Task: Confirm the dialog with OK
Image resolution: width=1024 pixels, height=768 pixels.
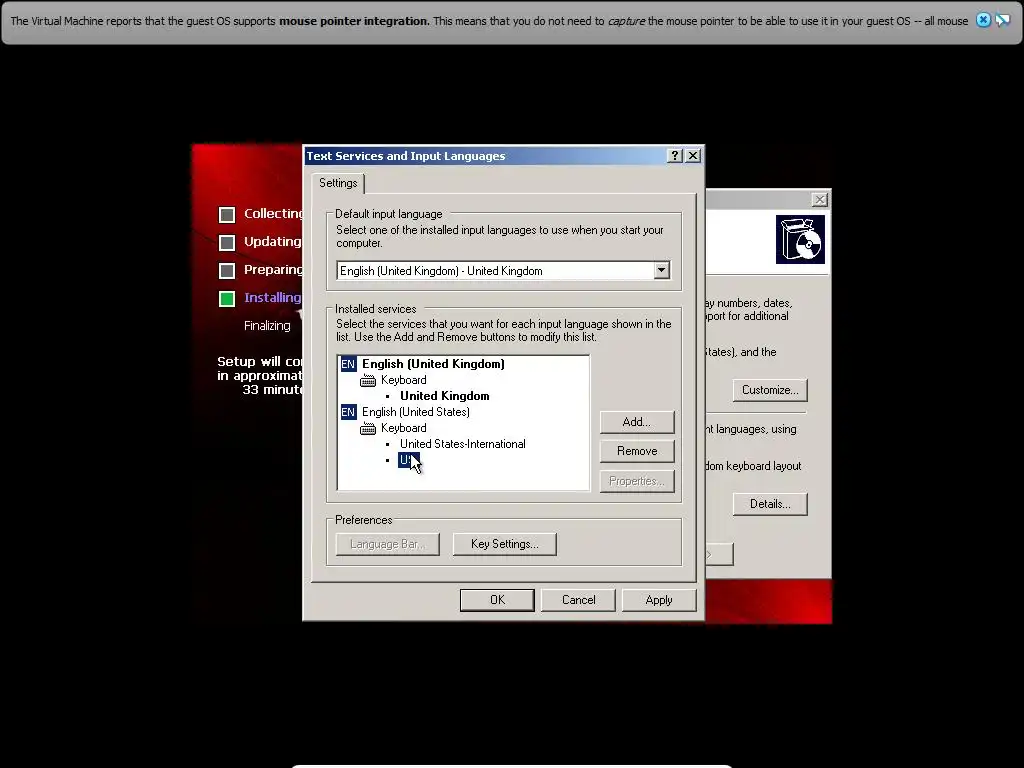Action: pyautogui.click(x=497, y=600)
